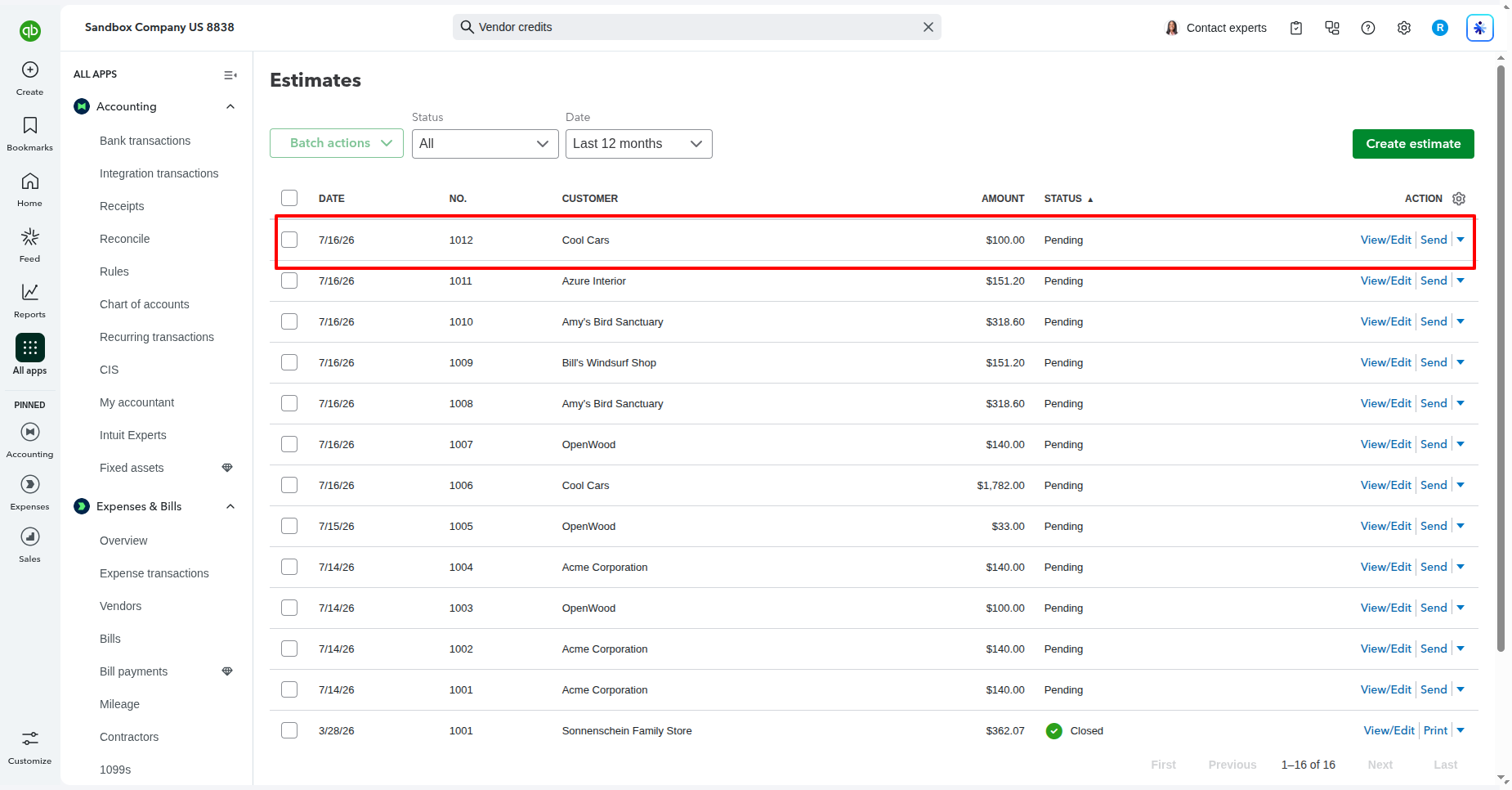Viewport: 1512px width, 790px height.
Task: Go to Home icon
Action: [x=30, y=181]
